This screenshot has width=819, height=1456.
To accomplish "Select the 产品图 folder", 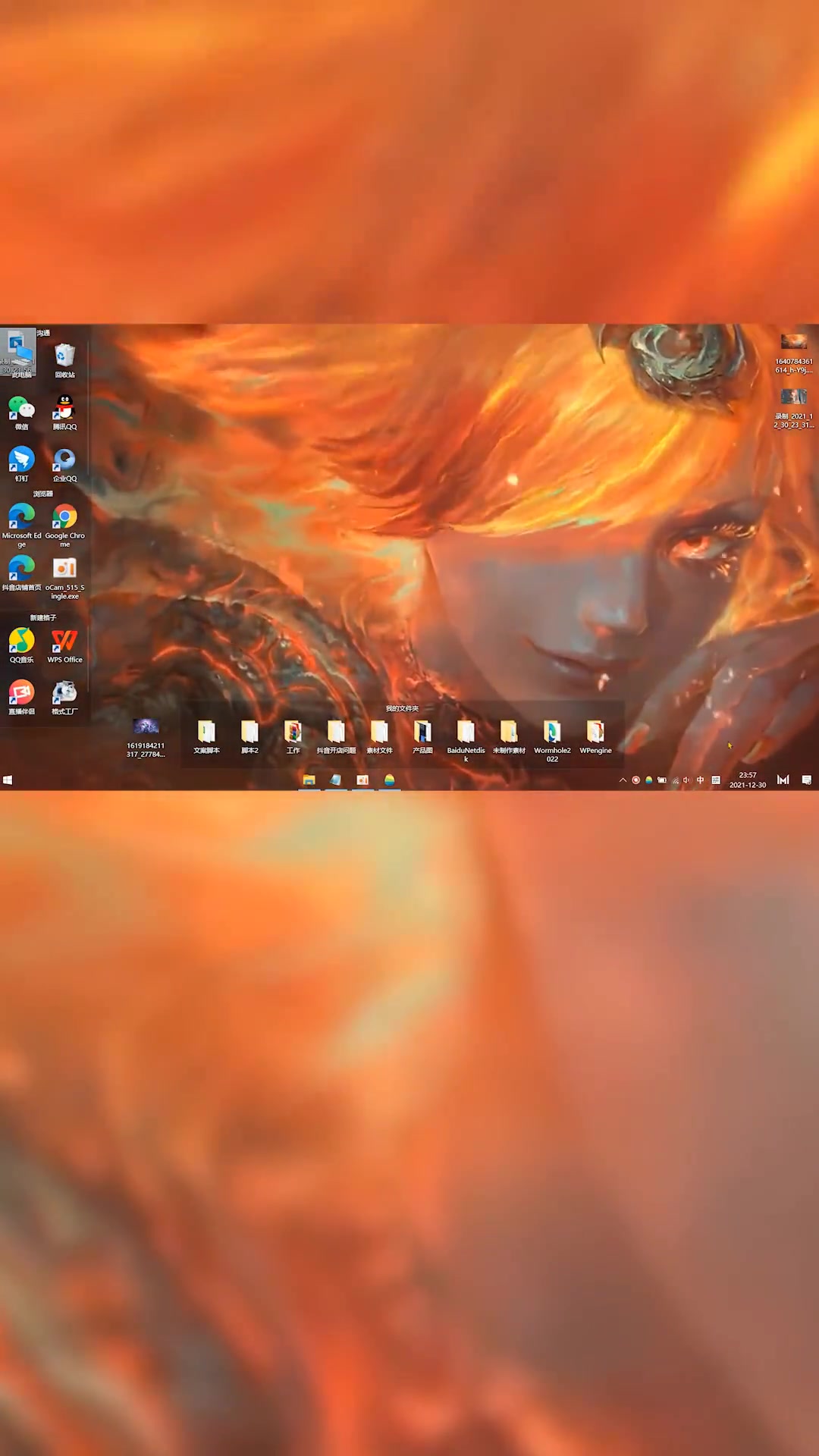I will tap(422, 737).
